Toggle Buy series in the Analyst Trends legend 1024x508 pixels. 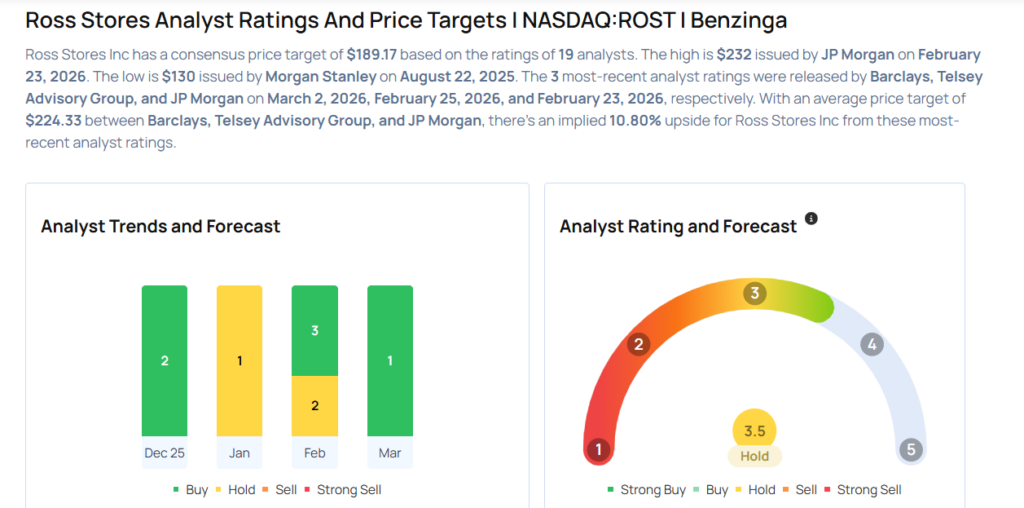click(191, 490)
